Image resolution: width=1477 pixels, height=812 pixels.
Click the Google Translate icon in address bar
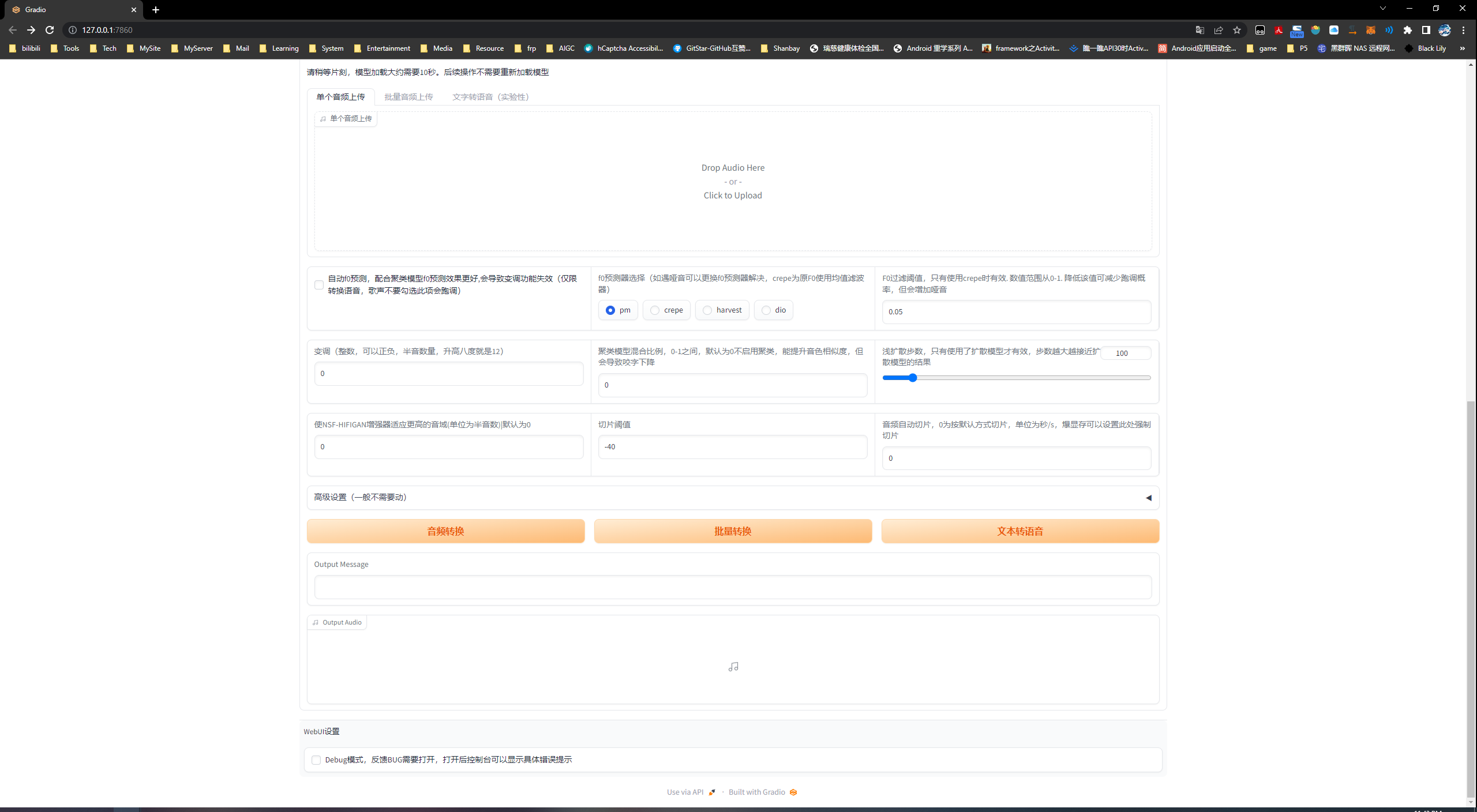coord(1199,30)
